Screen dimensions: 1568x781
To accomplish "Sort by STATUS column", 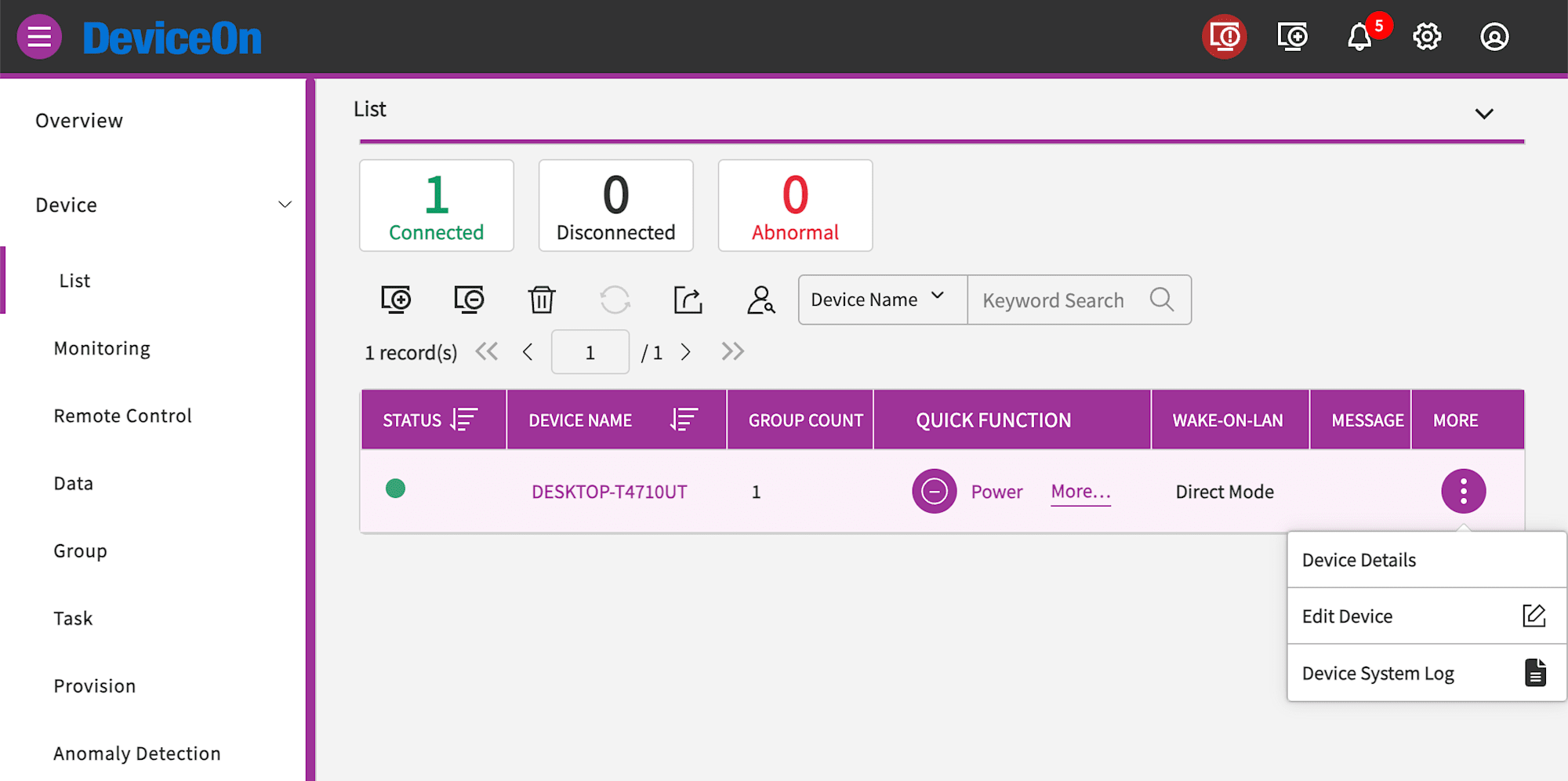I will 464,420.
